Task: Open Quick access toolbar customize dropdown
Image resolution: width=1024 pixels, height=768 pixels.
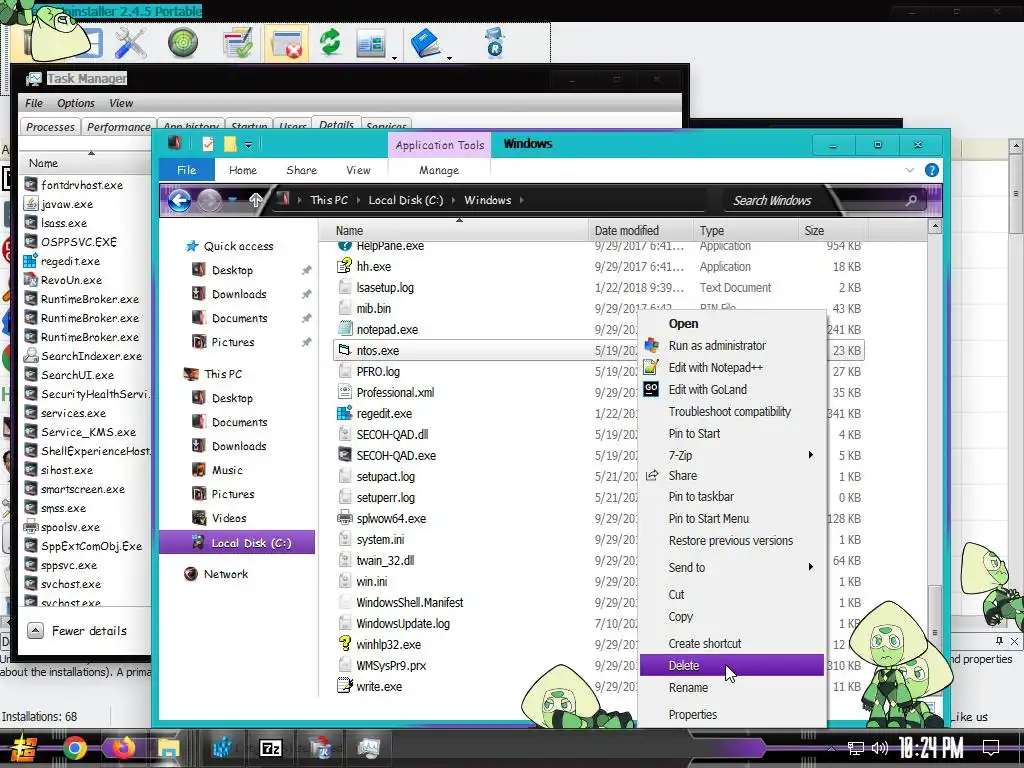Action: click(248, 144)
